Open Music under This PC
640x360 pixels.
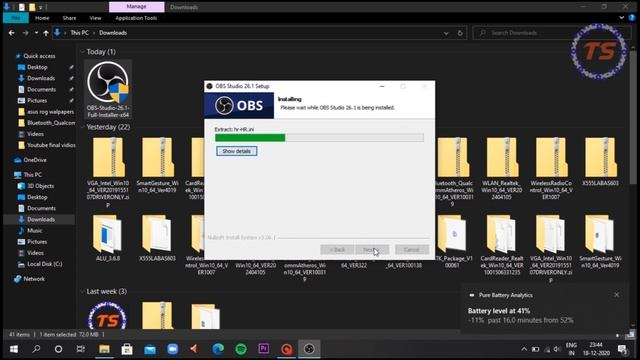[x=34, y=231]
